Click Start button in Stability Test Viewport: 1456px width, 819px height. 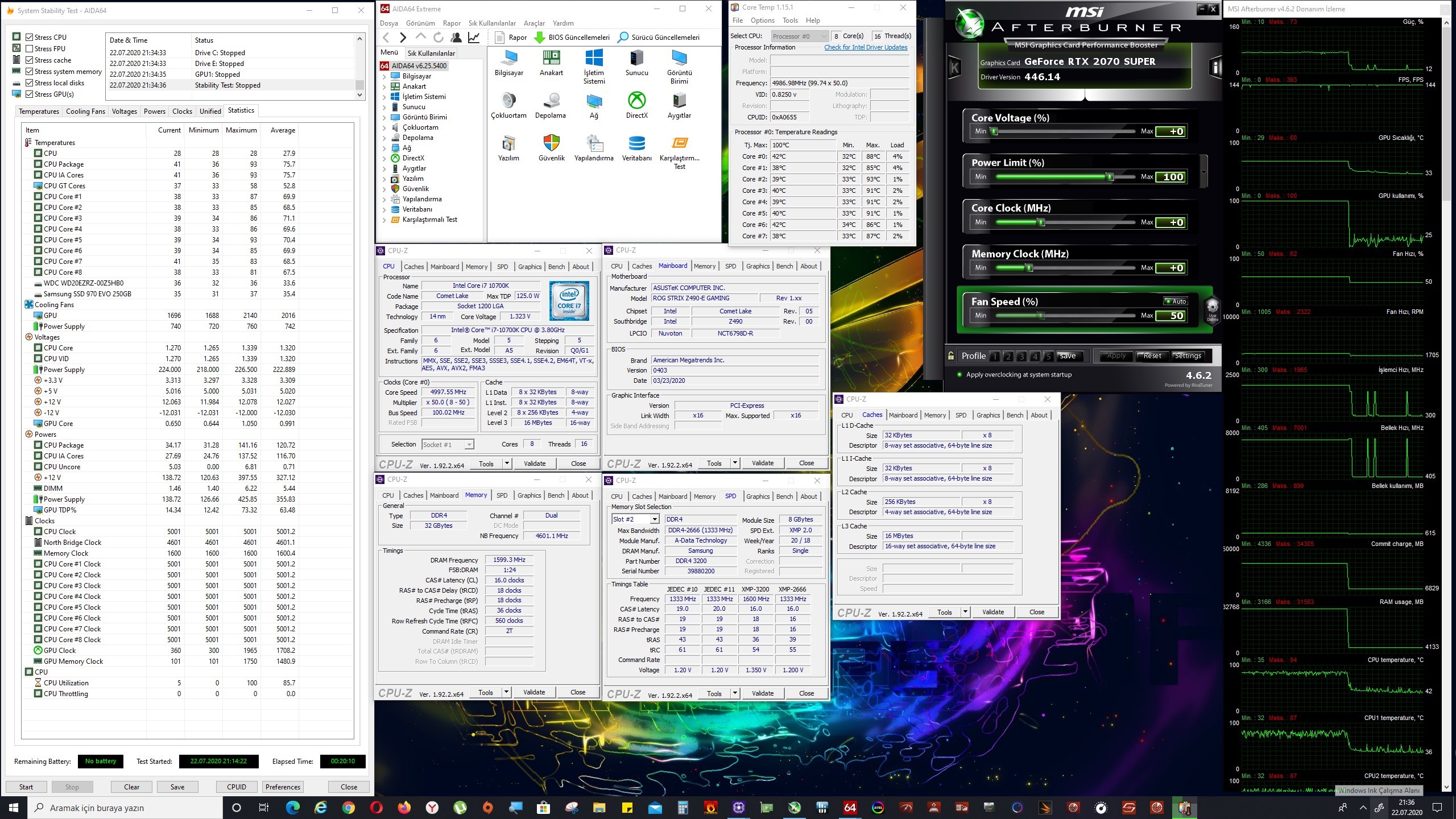[x=26, y=787]
